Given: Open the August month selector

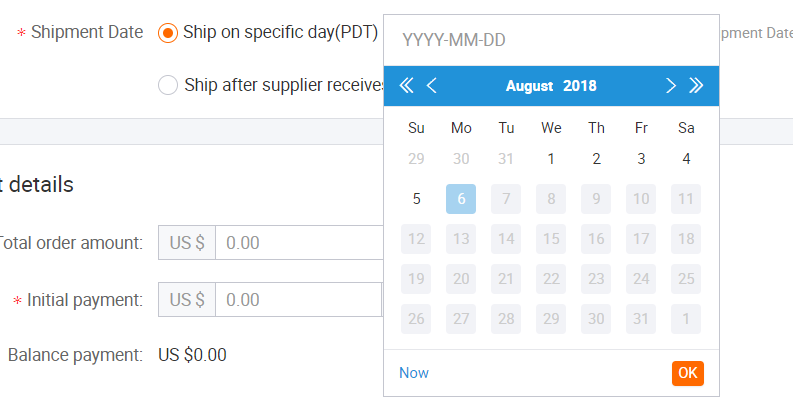Looking at the screenshot, I should (x=530, y=86).
